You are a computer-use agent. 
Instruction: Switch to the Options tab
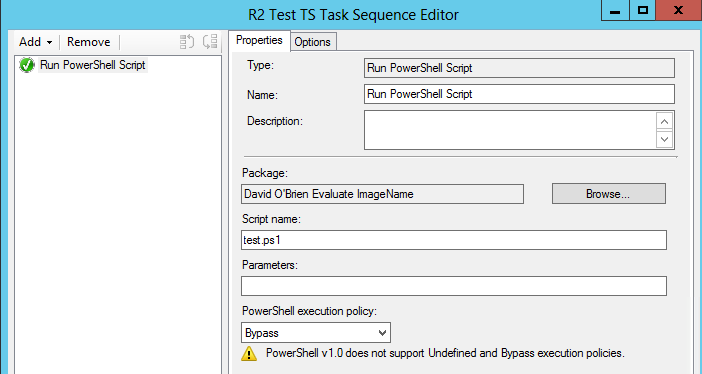(312, 42)
